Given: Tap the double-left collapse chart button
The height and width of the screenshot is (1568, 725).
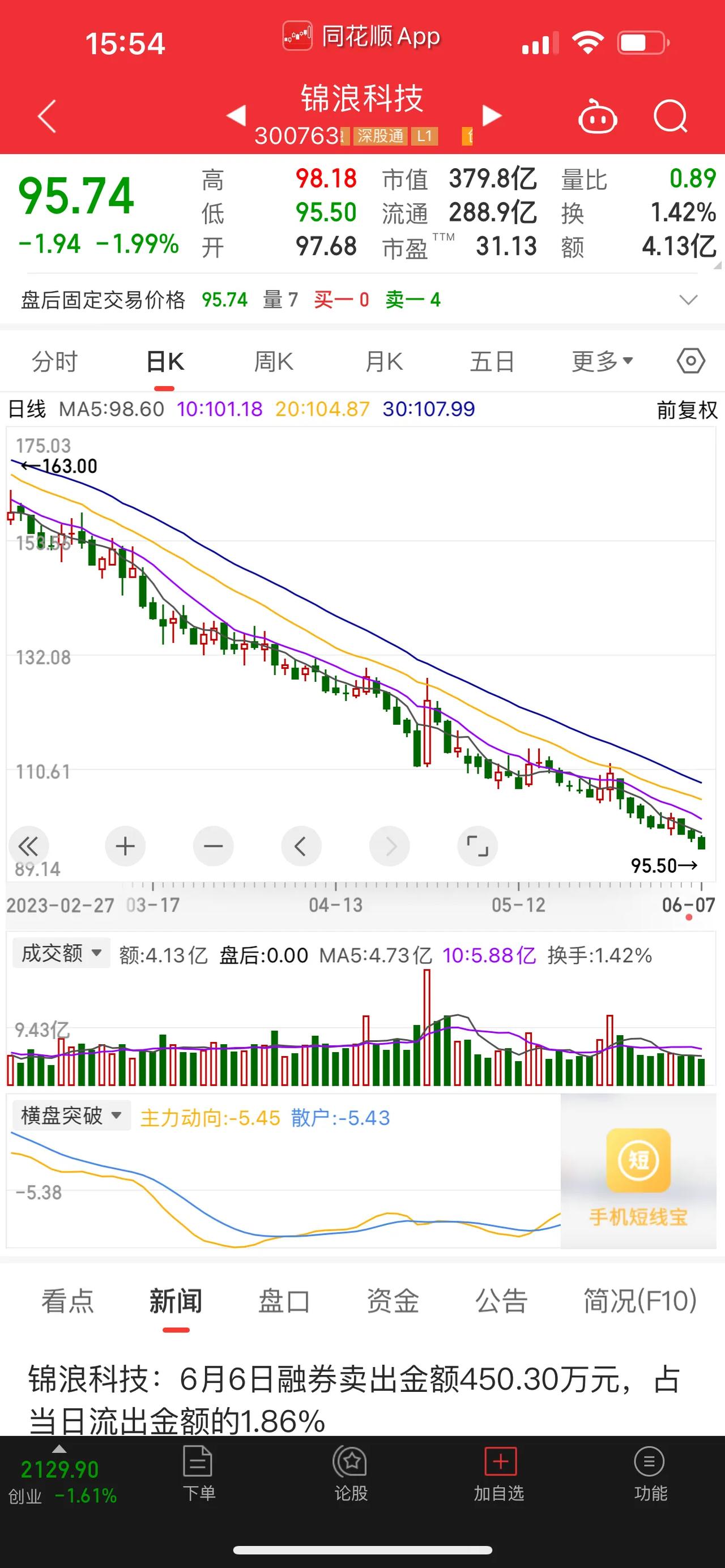Looking at the screenshot, I should [x=29, y=846].
